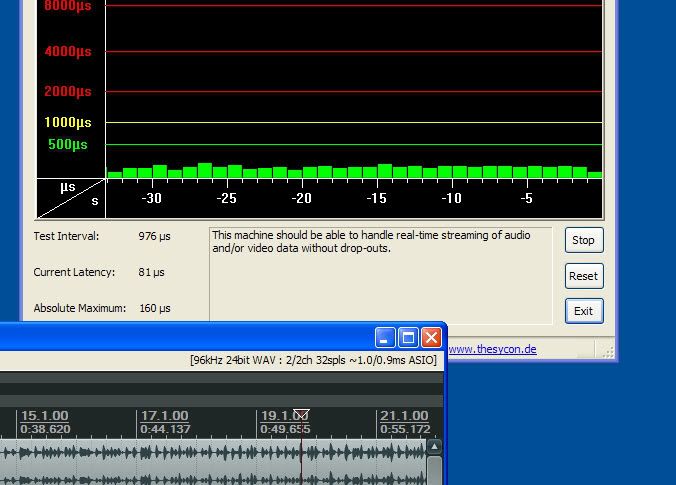This screenshot has height=485, width=676.
Task: Click the Test Interval value 976 µs
Action: [x=154, y=236]
